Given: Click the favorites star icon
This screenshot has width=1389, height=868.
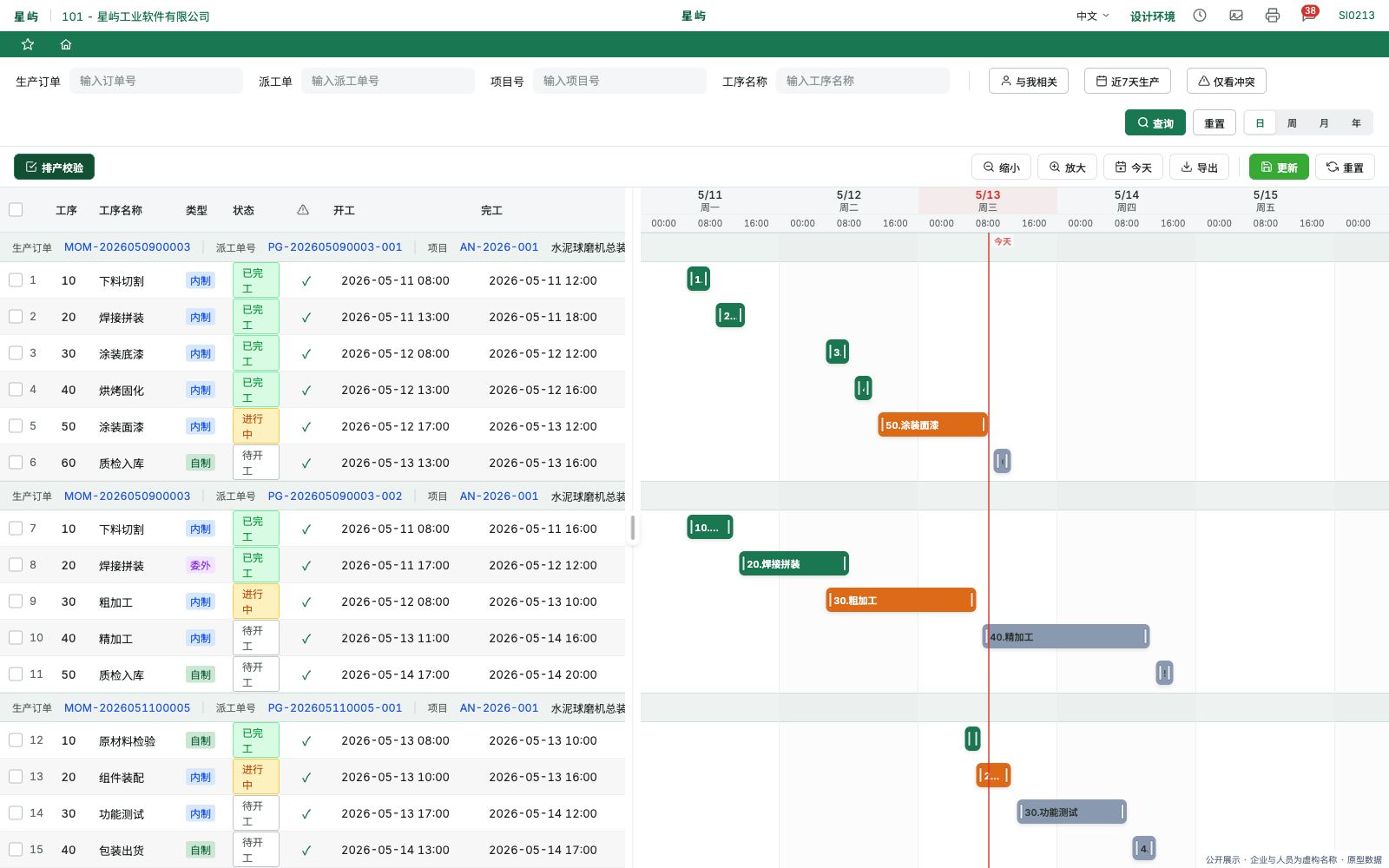Looking at the screenshot, I should (x=28, y=44).
